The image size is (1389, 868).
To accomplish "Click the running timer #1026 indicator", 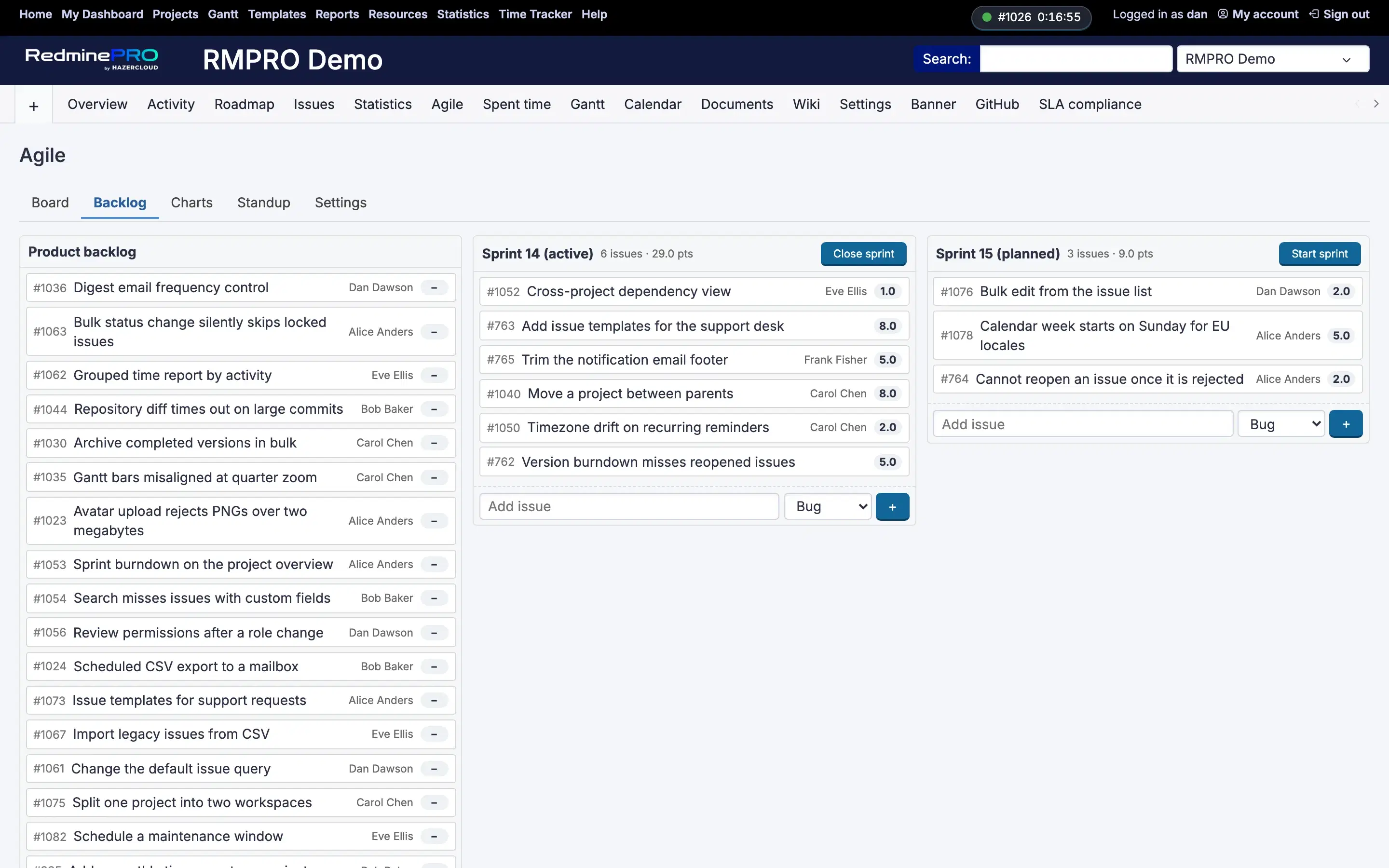I will [1031, 17].
